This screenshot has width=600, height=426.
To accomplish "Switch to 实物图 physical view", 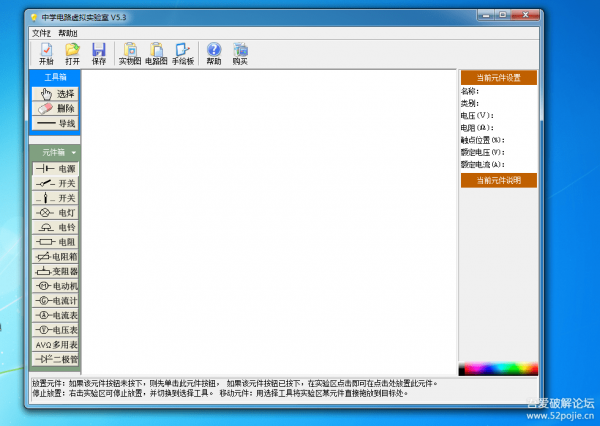I will [130, 53].
